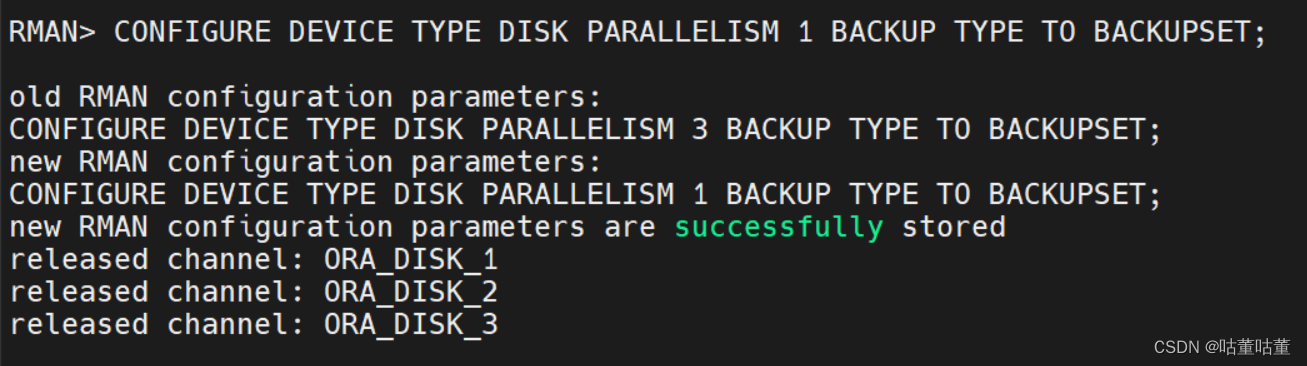Image resolution: width=1307 pixels, height=366 pixels.
Task: Click BACKUPSET; in the old configuration line
Action: coord(1075,130)
